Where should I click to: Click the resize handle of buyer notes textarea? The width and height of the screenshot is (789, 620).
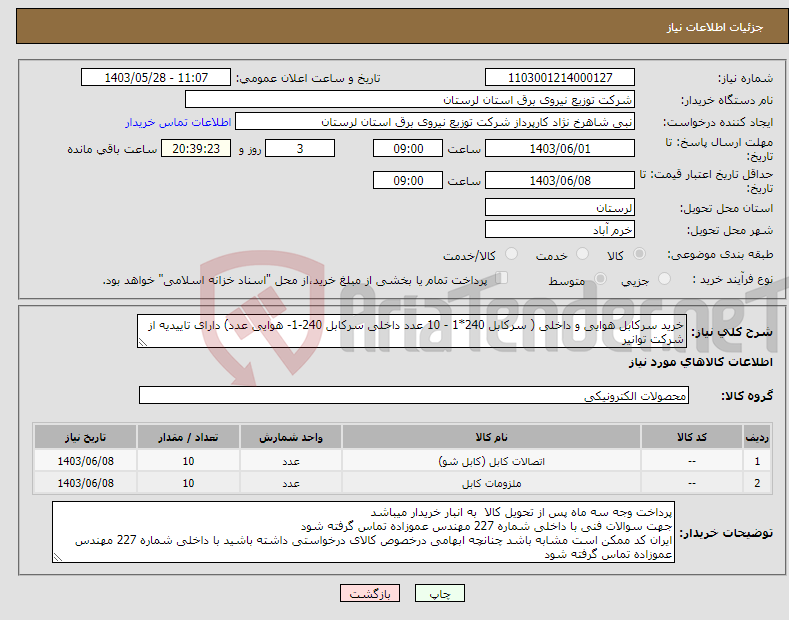click(57, 558)
